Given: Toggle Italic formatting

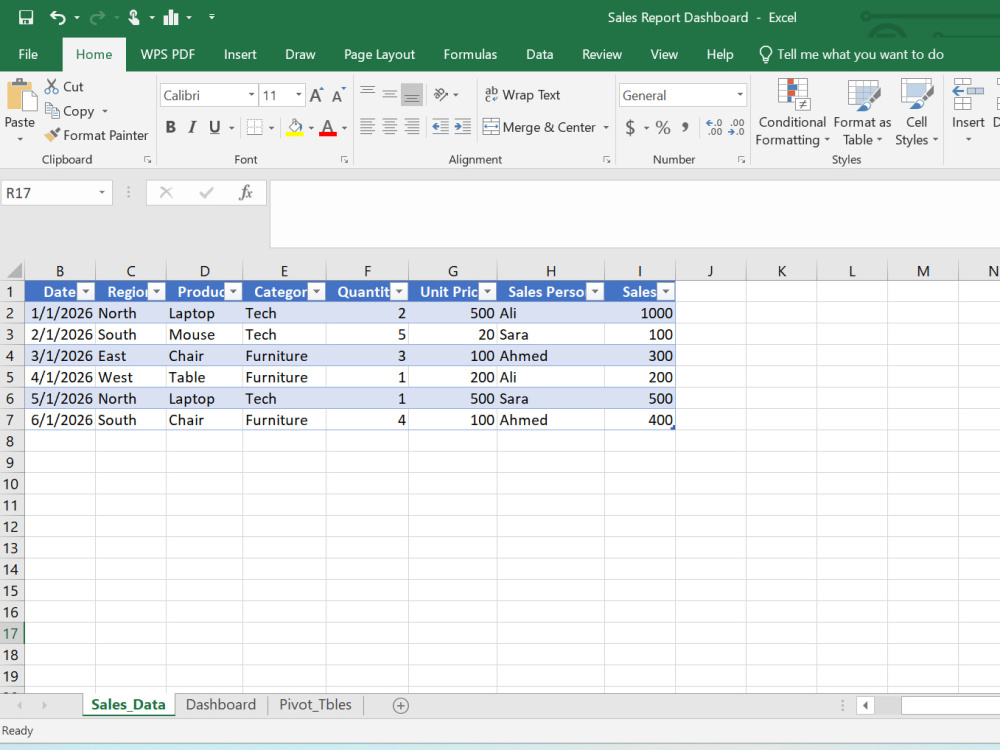Looking at the screenshot, I should point(192,127).
